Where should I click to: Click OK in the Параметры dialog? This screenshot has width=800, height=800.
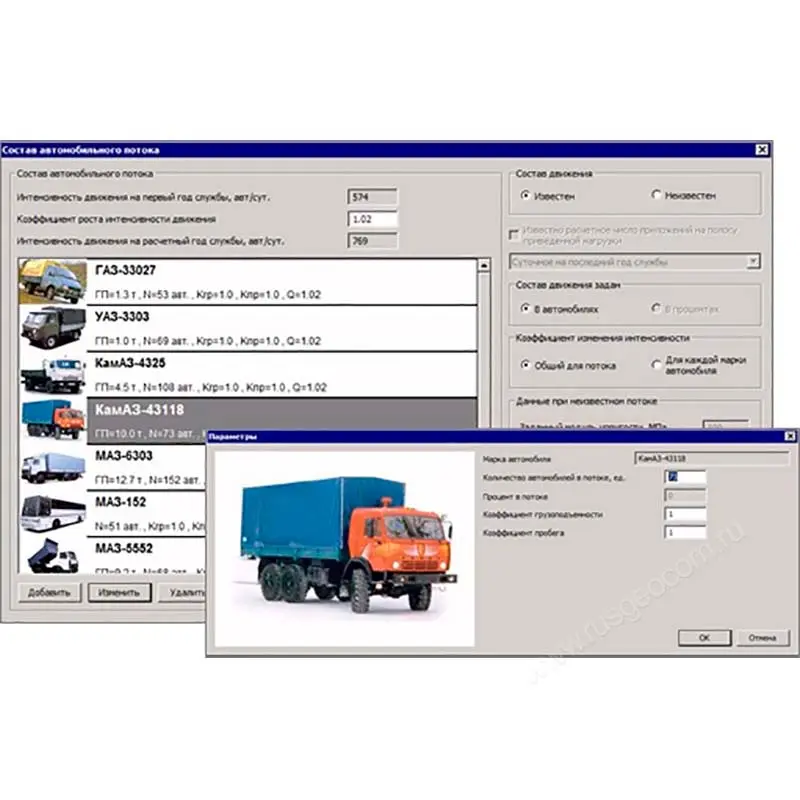coord(704,637)
